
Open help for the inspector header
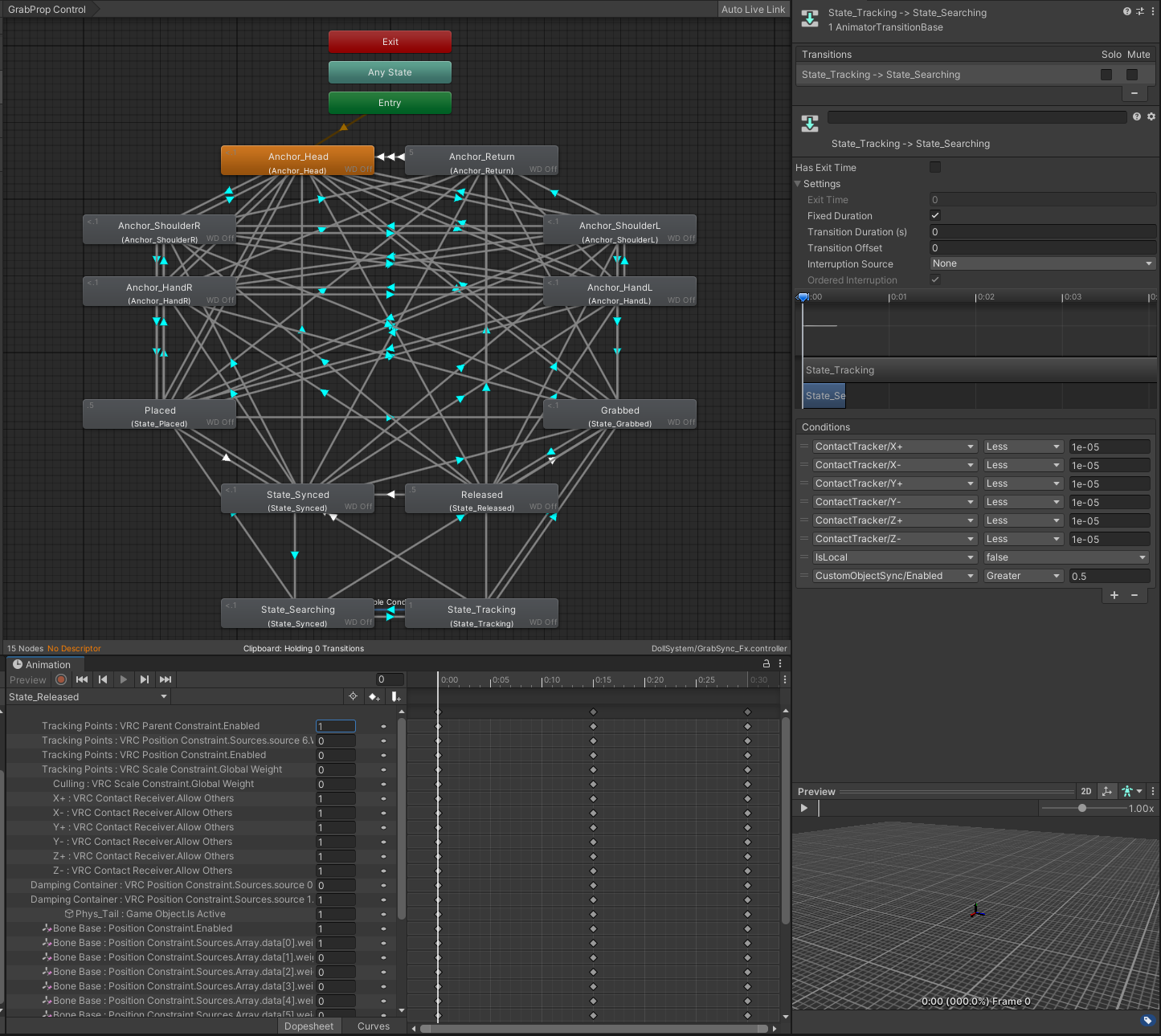pyautogui.click(x=1126, y=11)
